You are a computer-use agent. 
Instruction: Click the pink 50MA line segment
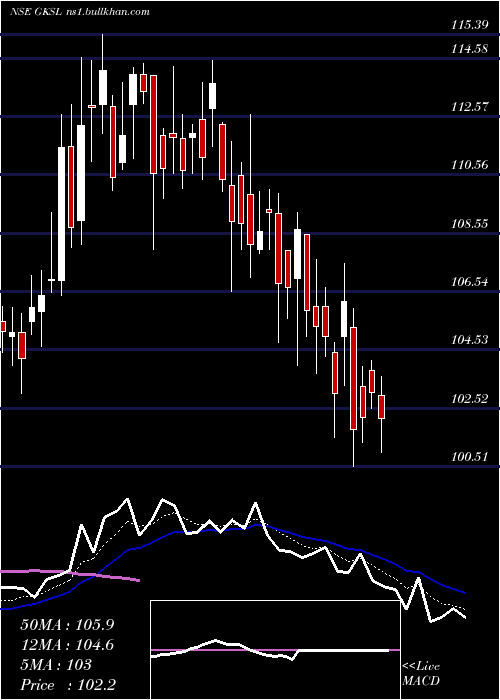pos(70,575)
